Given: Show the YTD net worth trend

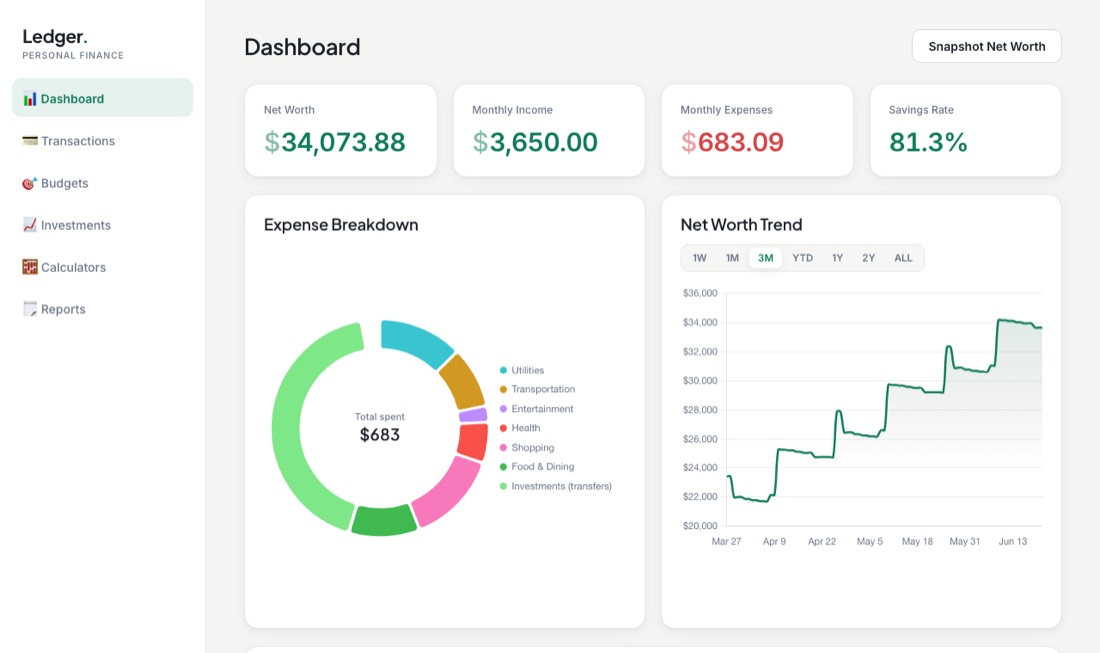Looking at the screenshot, I should [803, 258].
